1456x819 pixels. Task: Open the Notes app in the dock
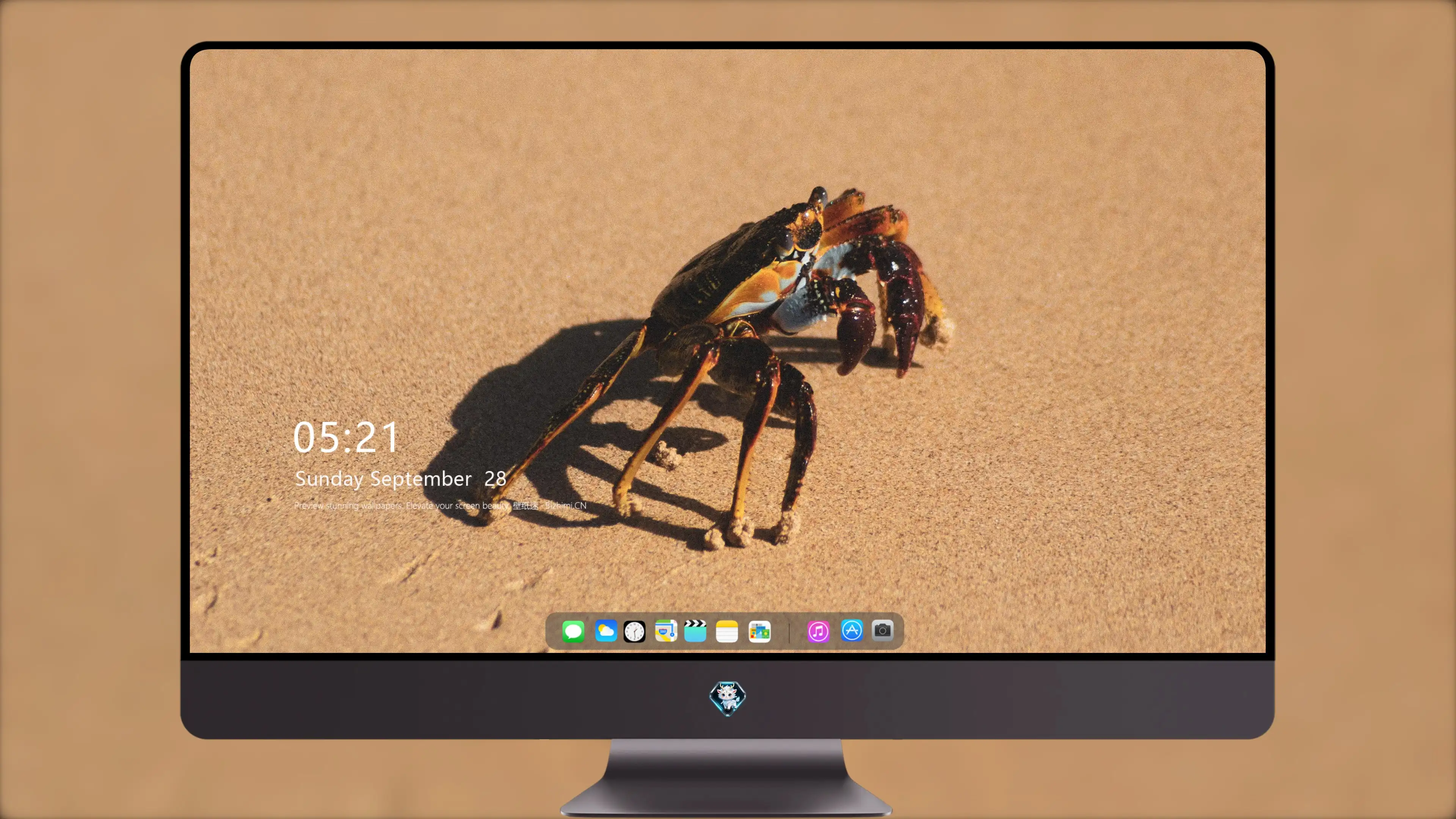click(x=727, y=631)
